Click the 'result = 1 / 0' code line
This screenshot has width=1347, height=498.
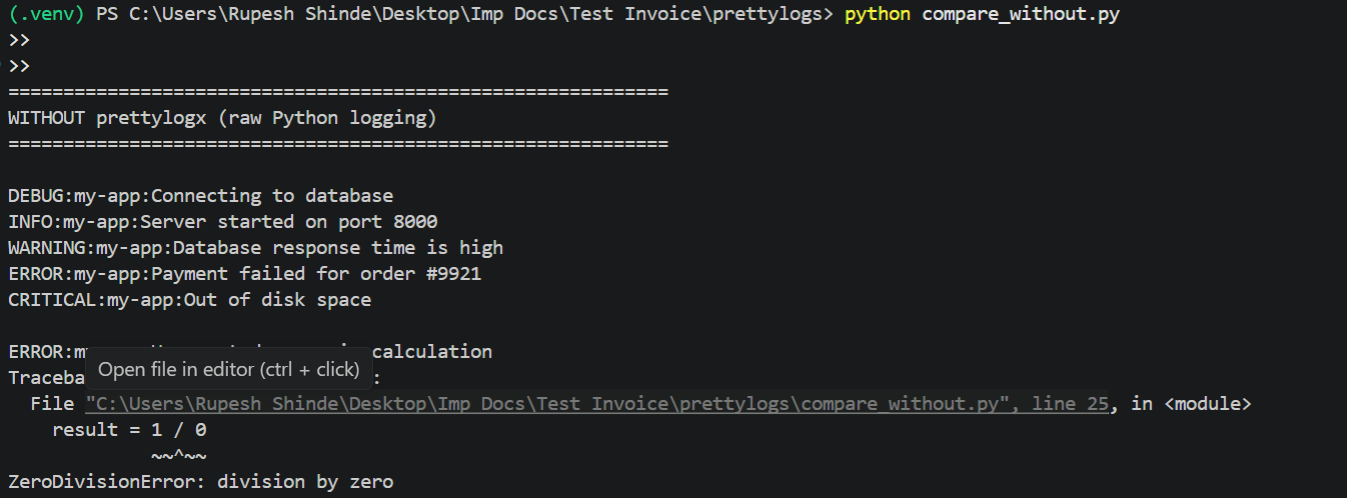pyautogui.click(x=129, y=430)
